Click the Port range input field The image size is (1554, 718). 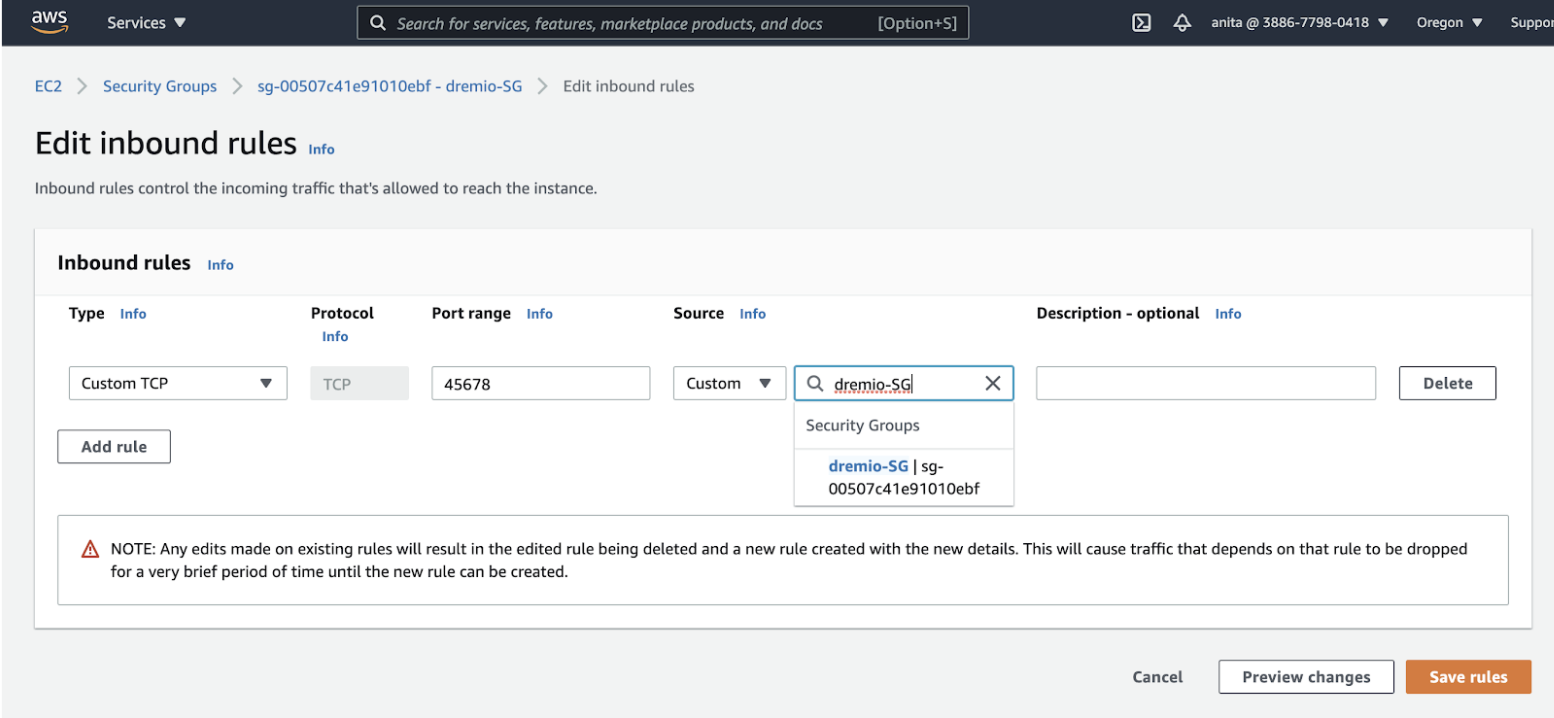point(540,384)
